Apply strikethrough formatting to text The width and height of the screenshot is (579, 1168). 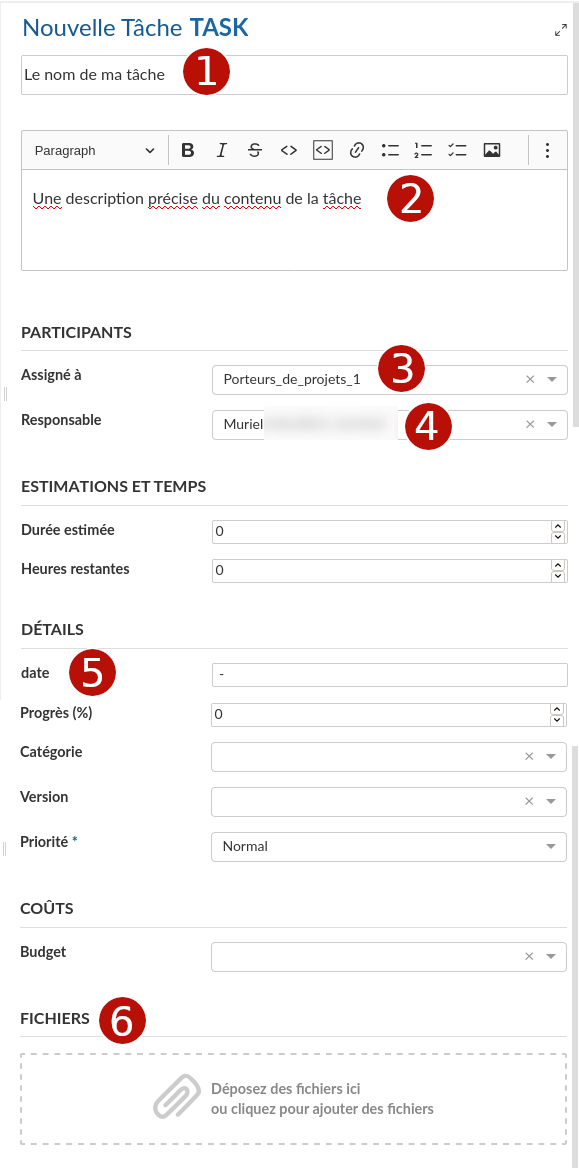pyautogui.click(x=255, y=150)
